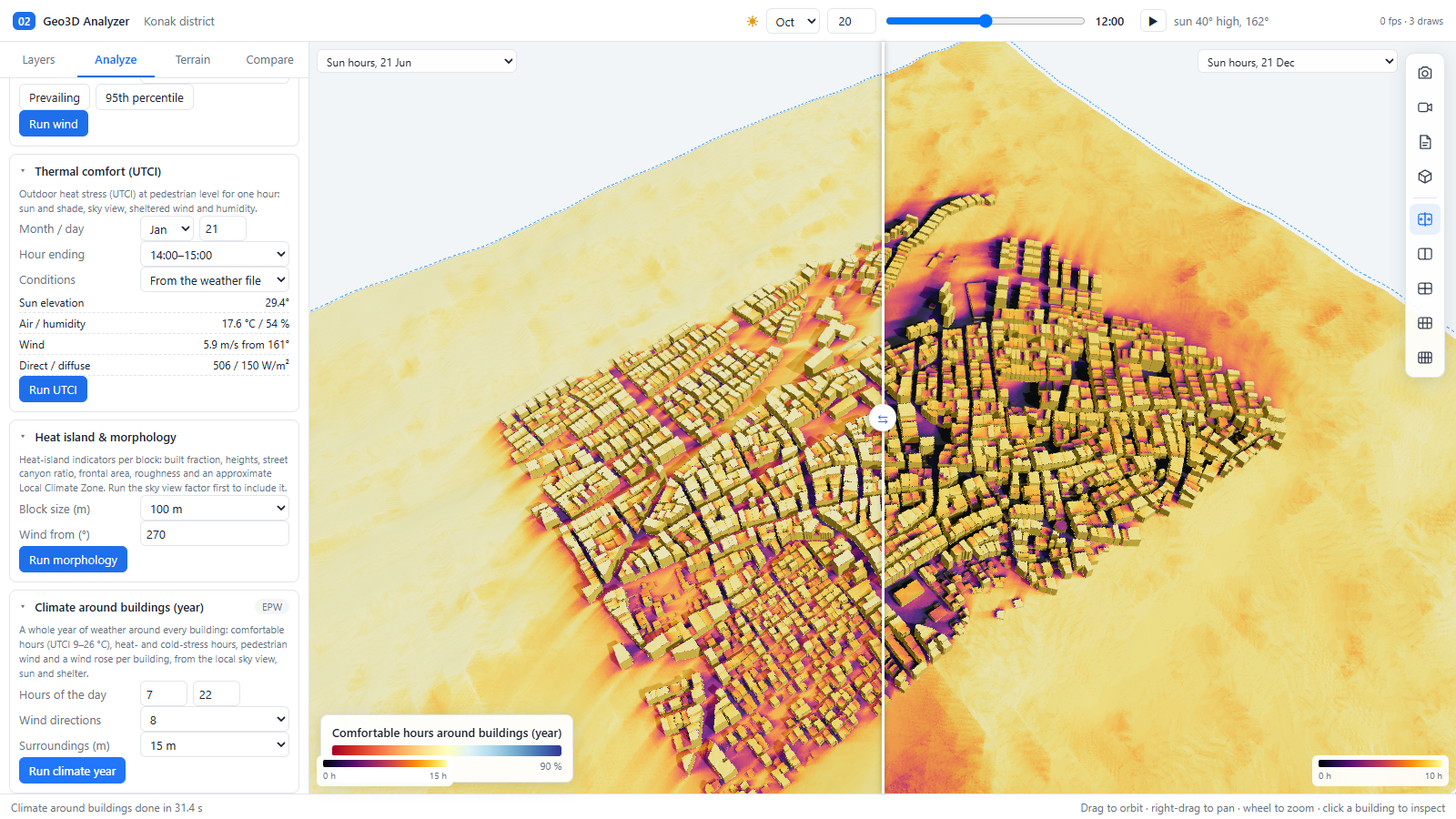The image size is (1456, 819).
Task: Toggle the Prevailing wind option
Action: click(55, 97)
